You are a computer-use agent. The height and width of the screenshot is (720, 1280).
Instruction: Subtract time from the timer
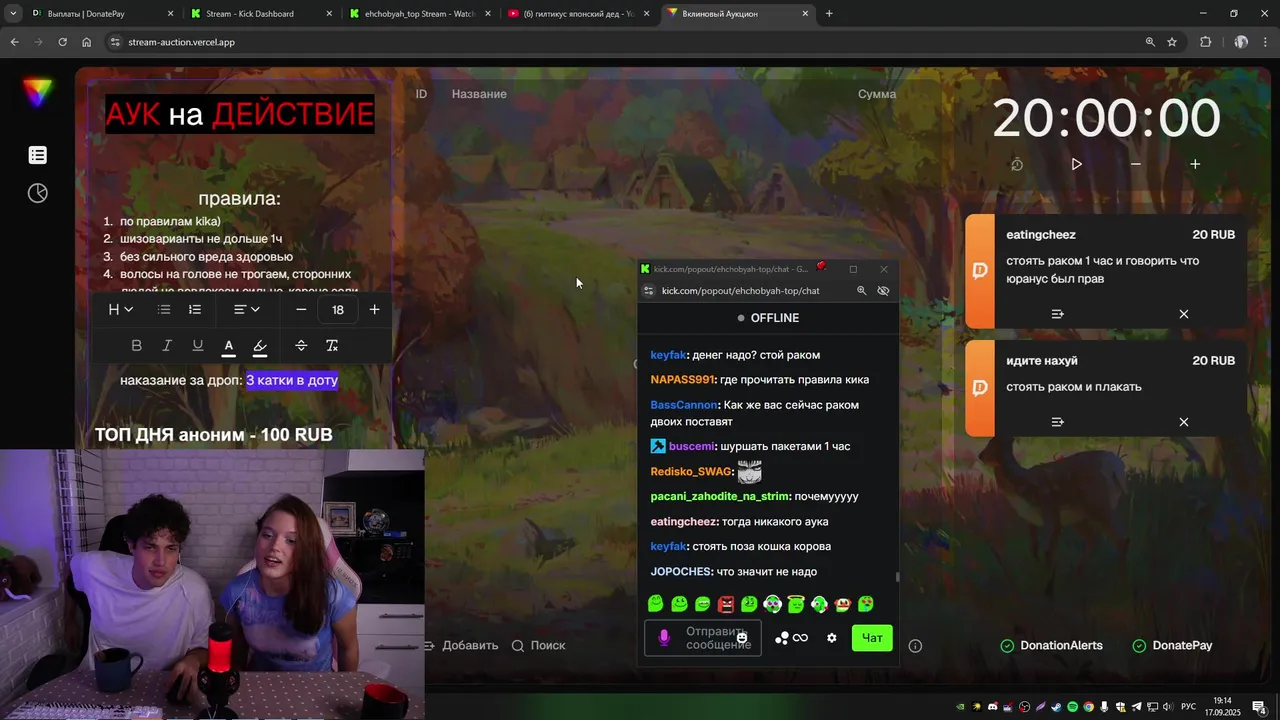click(1136, 164)
